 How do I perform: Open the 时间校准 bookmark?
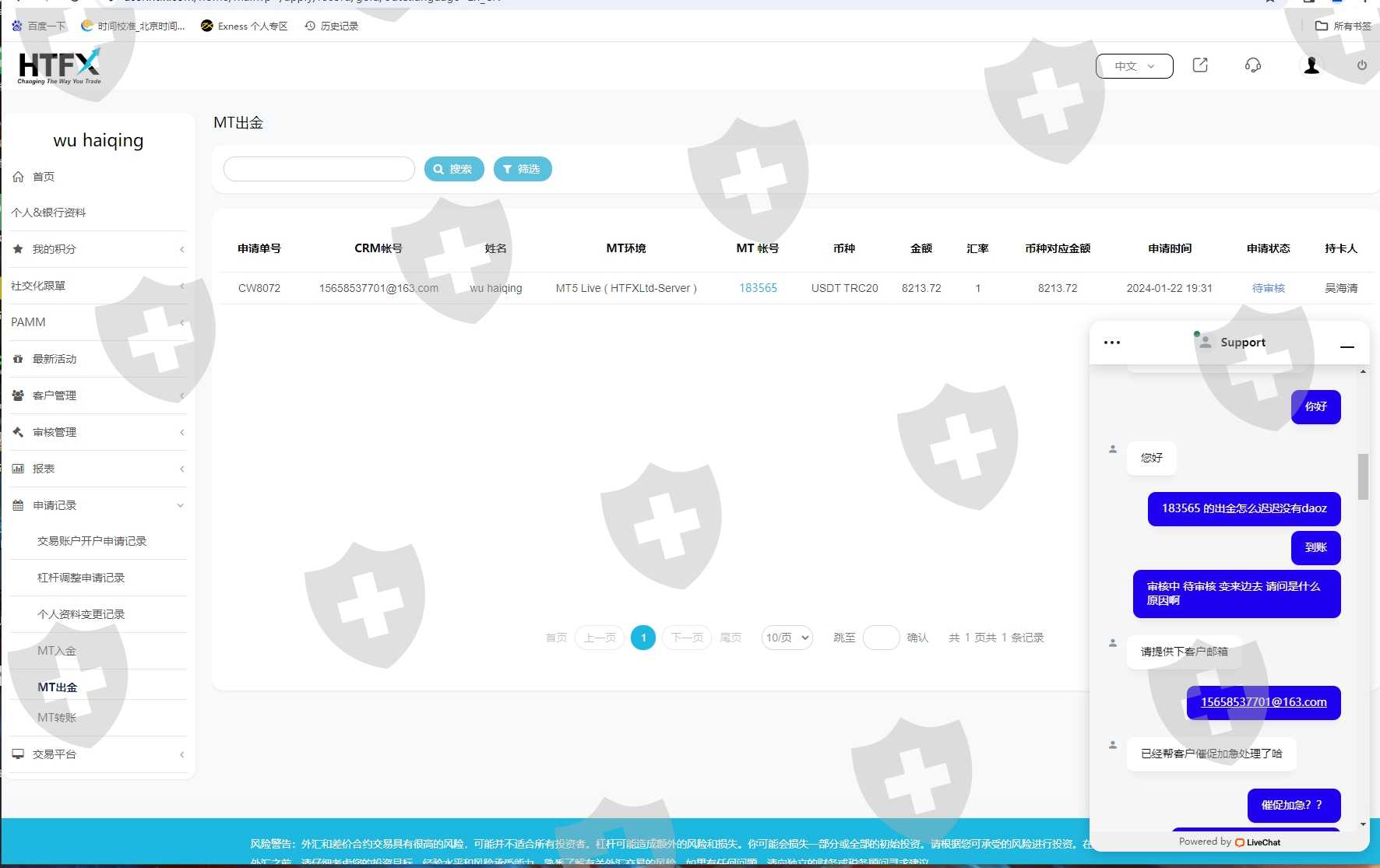tap(133, 26)
